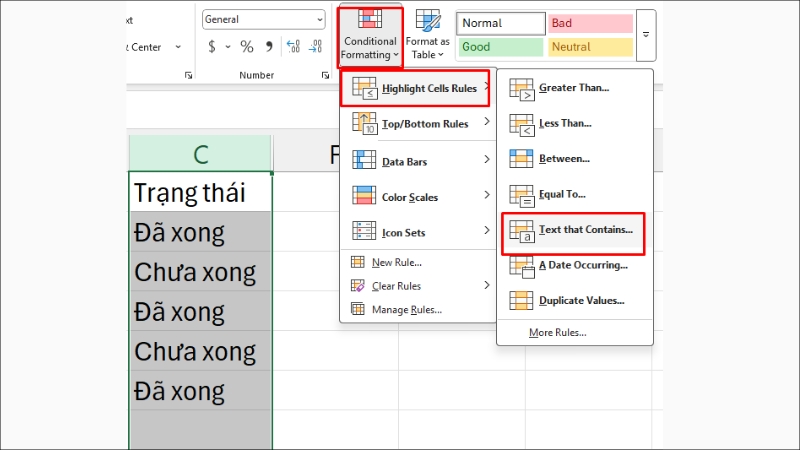
Task: Click Decrease Decimal icon
Action: pos(316,47)
